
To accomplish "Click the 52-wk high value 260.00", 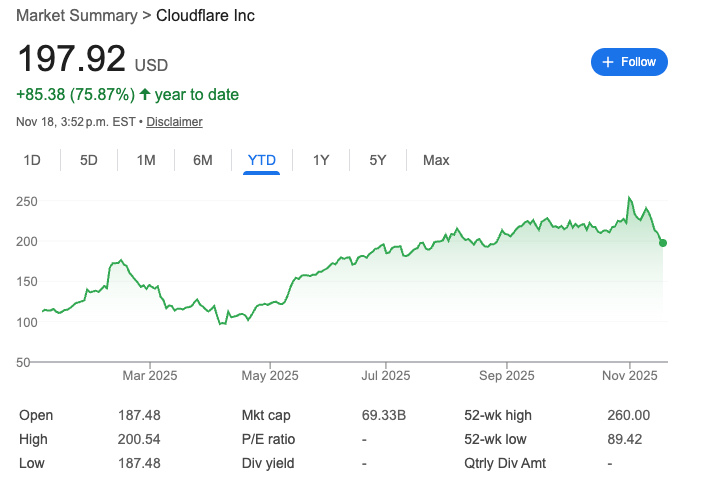I will click(x=628, y=415).
